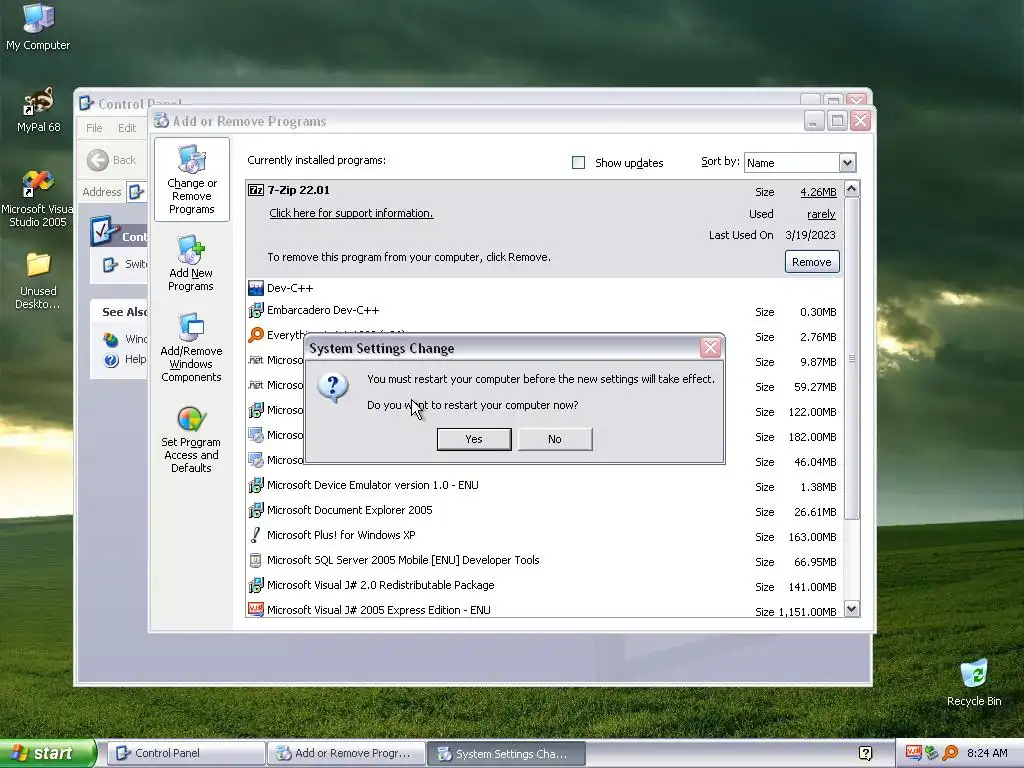This screenshot has height=768, width=1024.
Task: Select Change or Remove Programs sidebar icon
Action: (x=191, y=179)
